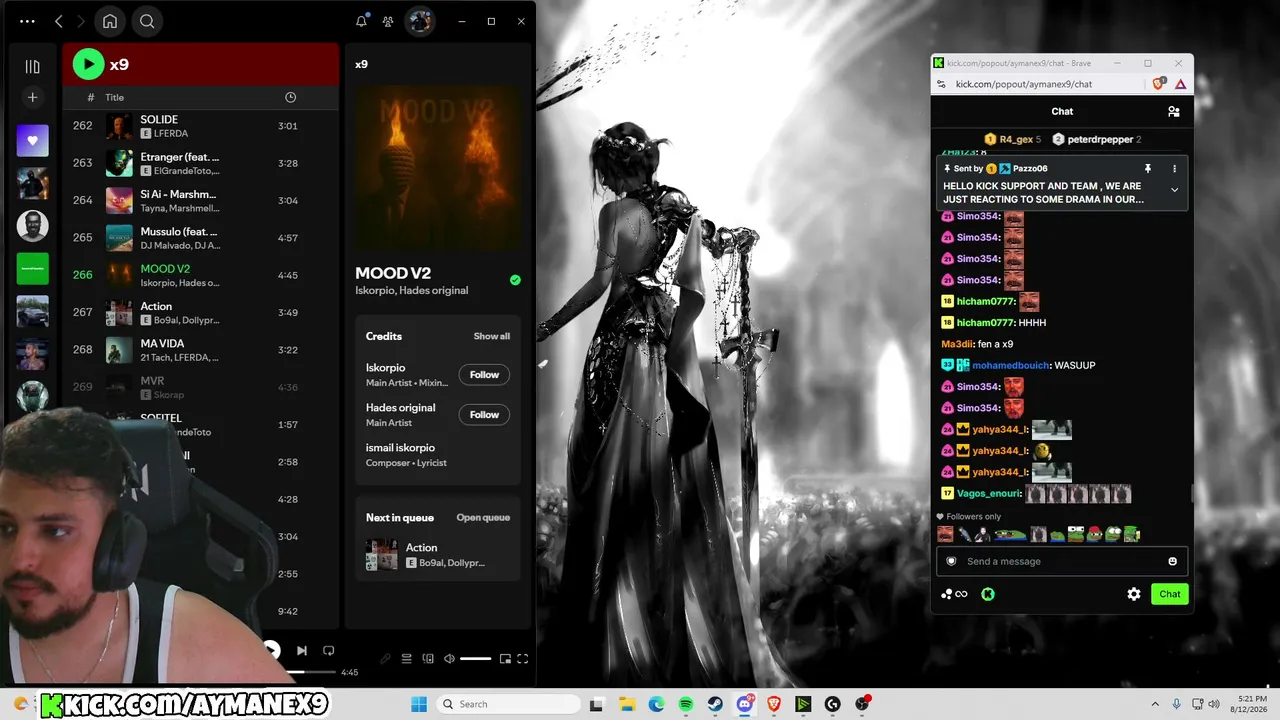Viewport: 1280px width, 720px height.
Task: Open user hicham0777 from HHHH message
Action: tap(985, 322)
